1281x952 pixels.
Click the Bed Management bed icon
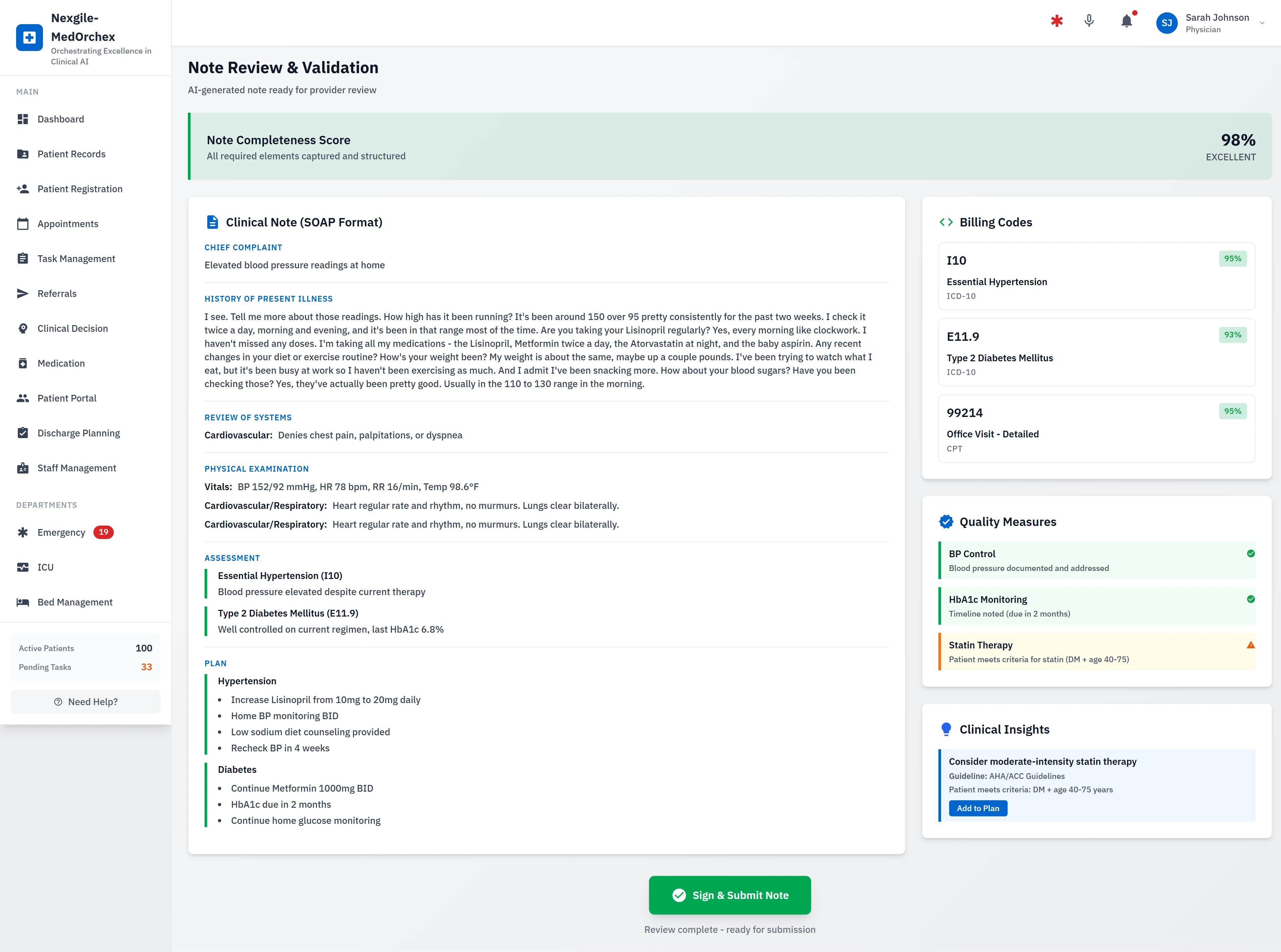coord(22,602)
